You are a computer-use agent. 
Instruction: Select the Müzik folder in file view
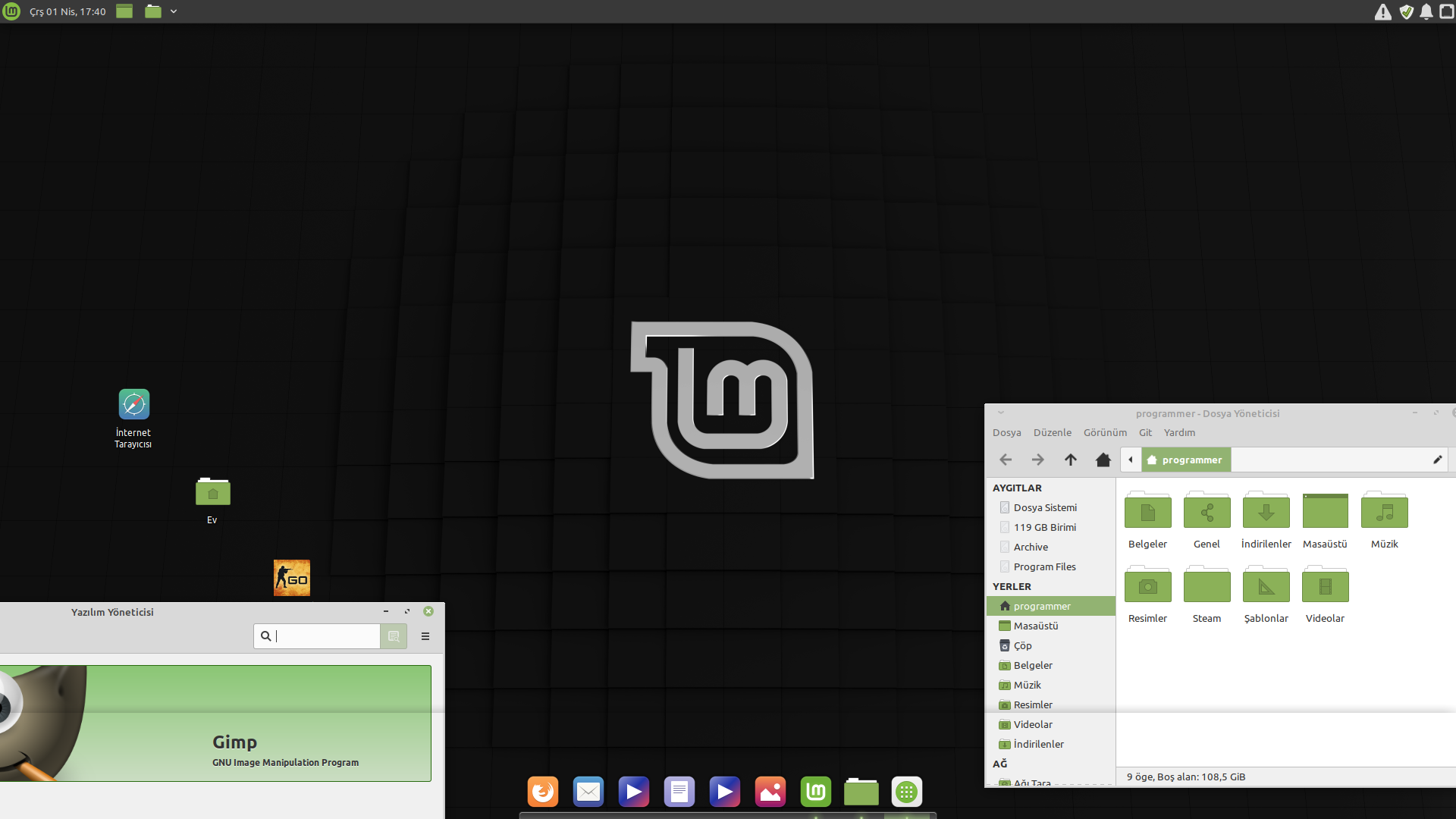pyautogui.click(x=1385, y=520)
